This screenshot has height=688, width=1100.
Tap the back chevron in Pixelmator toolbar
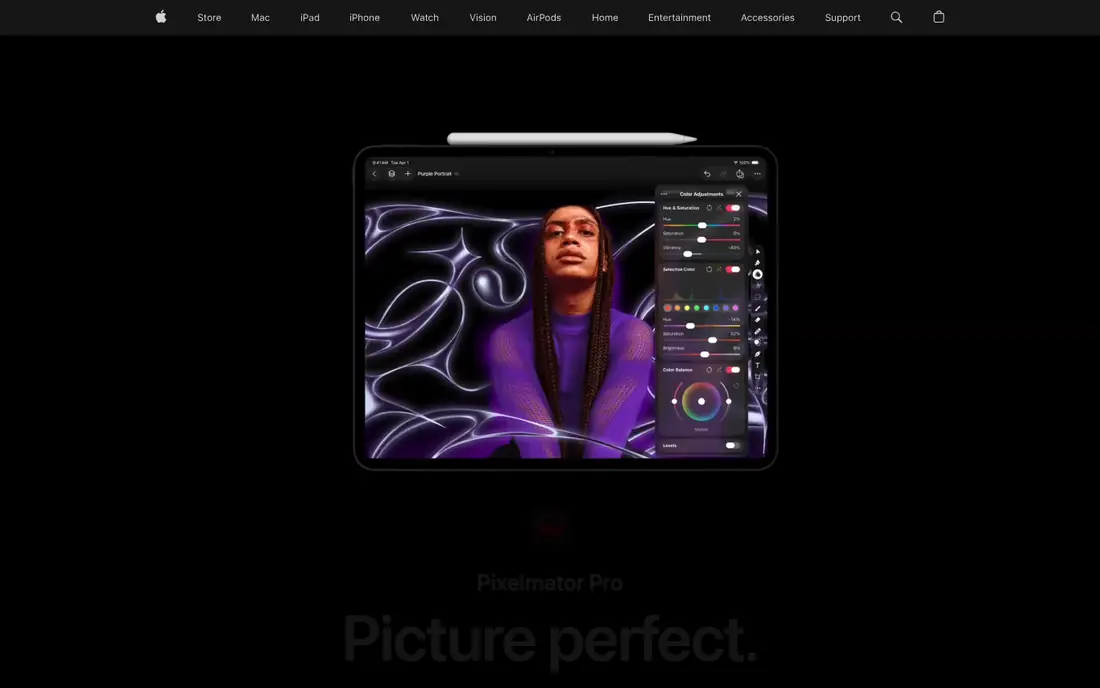[374, 174]
